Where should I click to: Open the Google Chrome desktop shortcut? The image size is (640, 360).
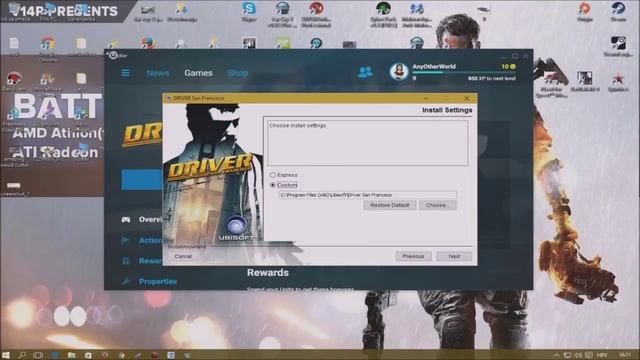[x=48, y=48]
